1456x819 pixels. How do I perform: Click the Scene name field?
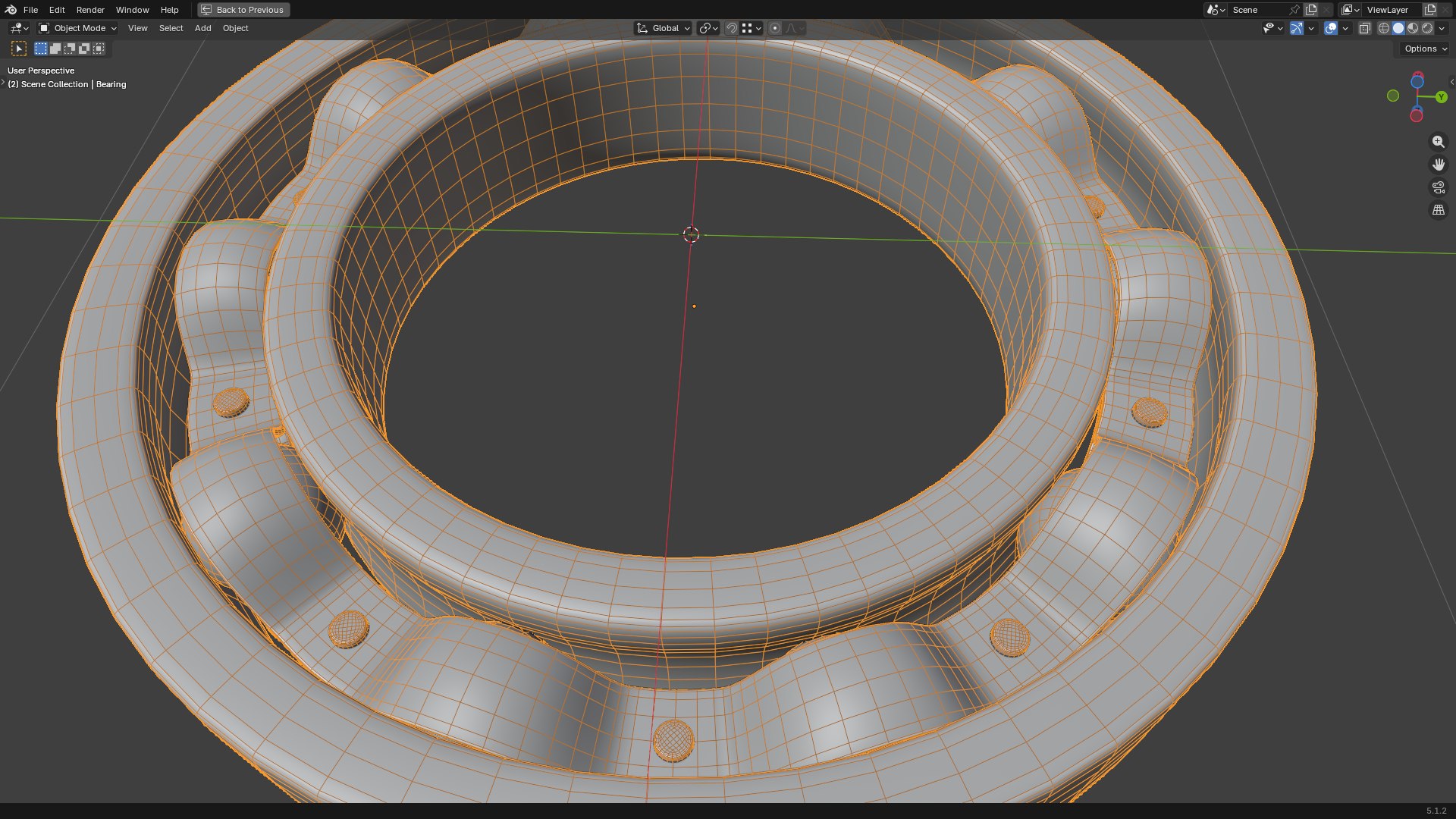tap(1257, 10)
